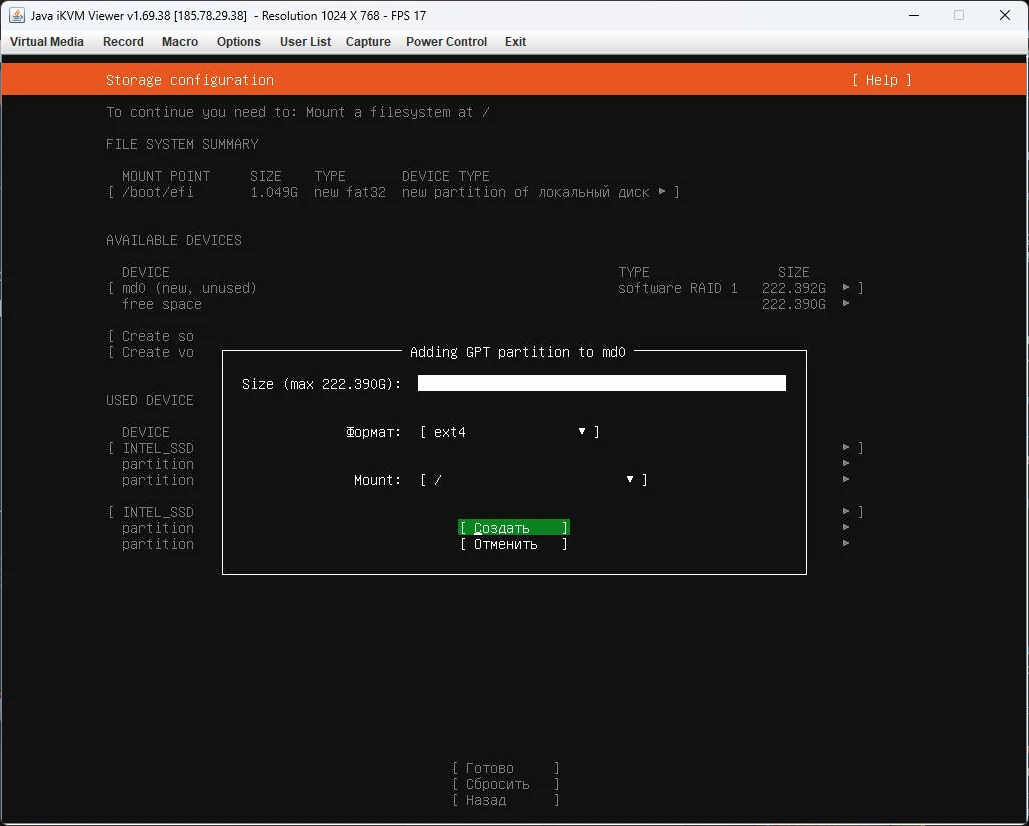Viewport: 1029px width, 826px height.
Task: Click the Size input field
Action: (x=601, y=384)
